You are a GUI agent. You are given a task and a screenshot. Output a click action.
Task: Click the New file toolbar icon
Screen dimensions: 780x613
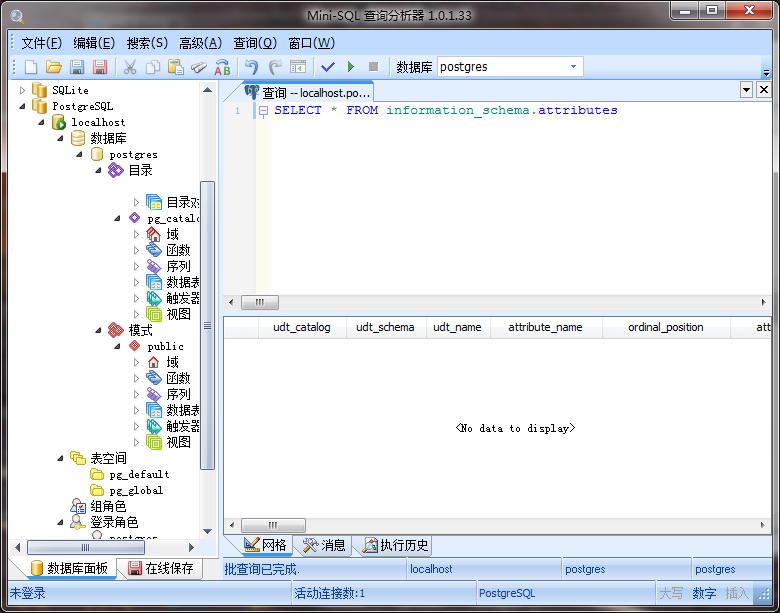(x=31, y=67)
